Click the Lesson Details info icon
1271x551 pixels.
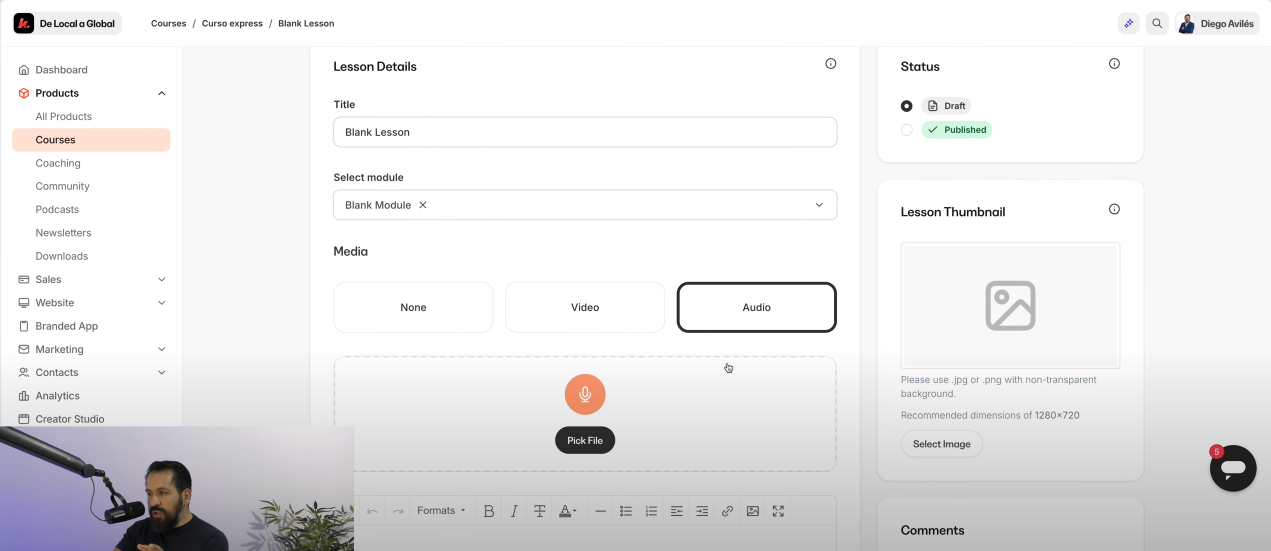830,64
